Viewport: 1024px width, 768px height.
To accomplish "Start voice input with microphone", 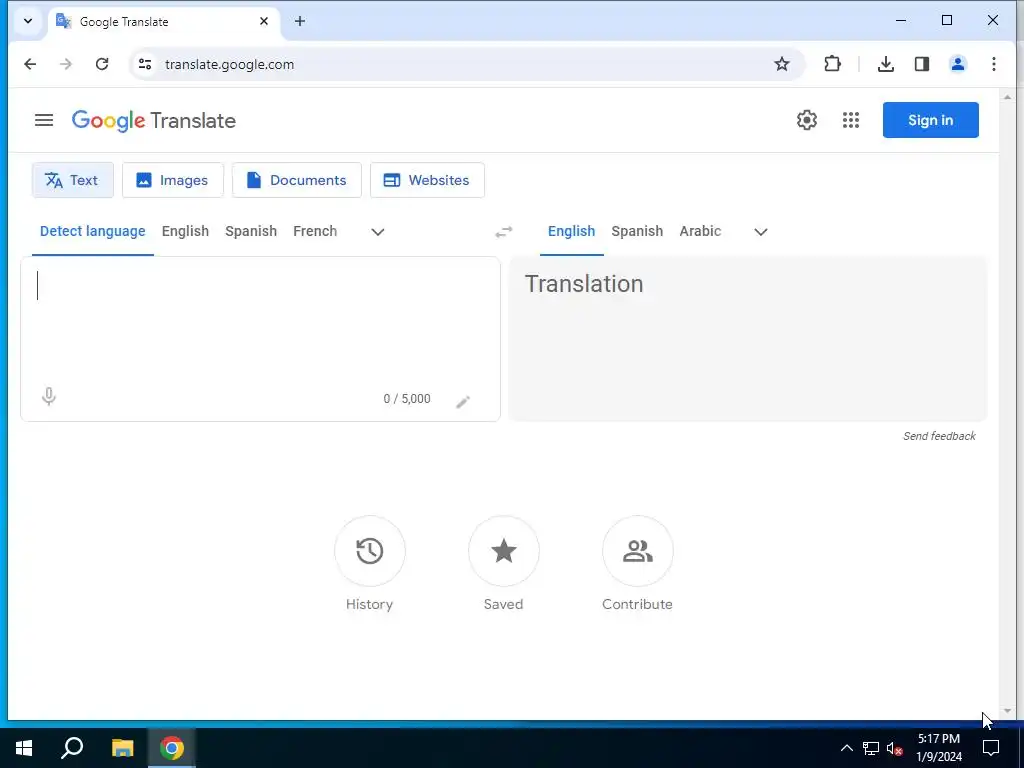I will [48, 396].
